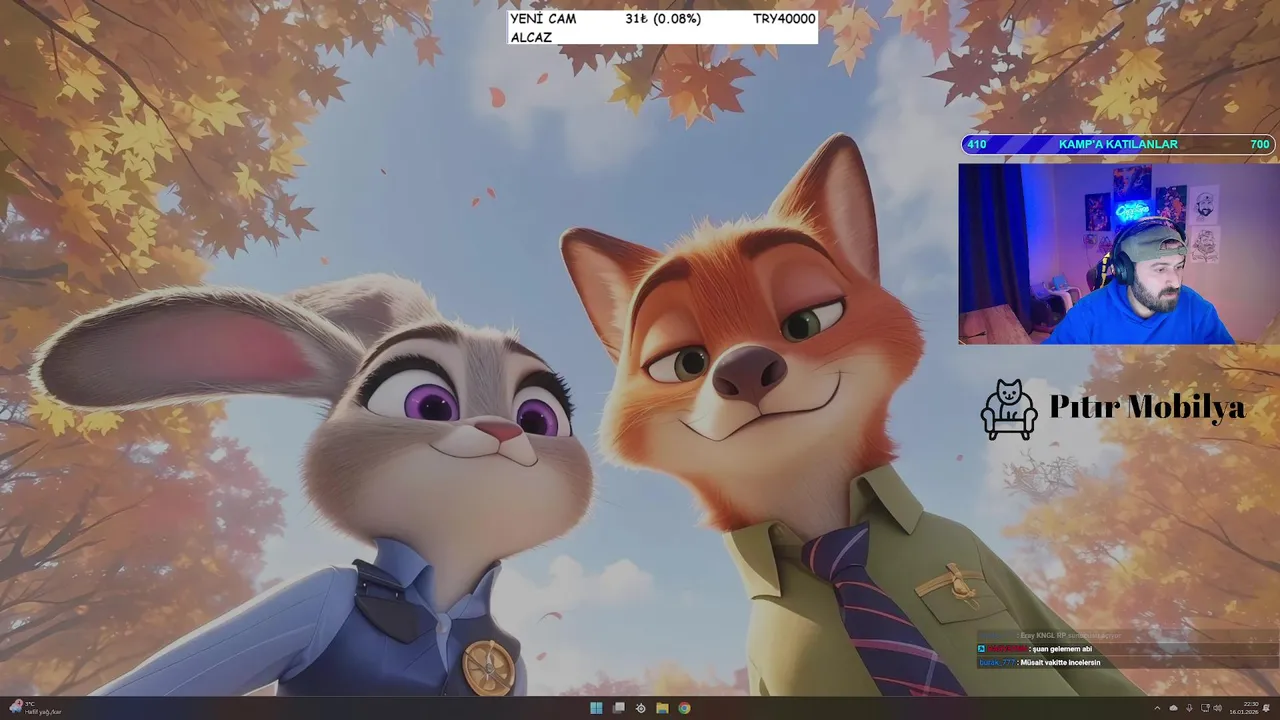Open the weather widget showing 3°C

tap(34, 708)
